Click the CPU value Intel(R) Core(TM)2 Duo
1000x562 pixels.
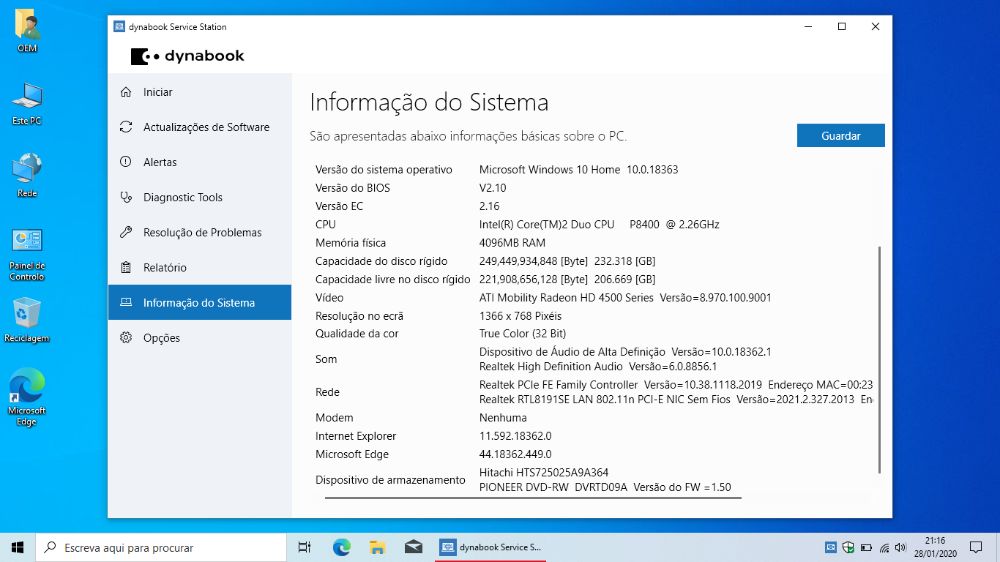point(599,225)
